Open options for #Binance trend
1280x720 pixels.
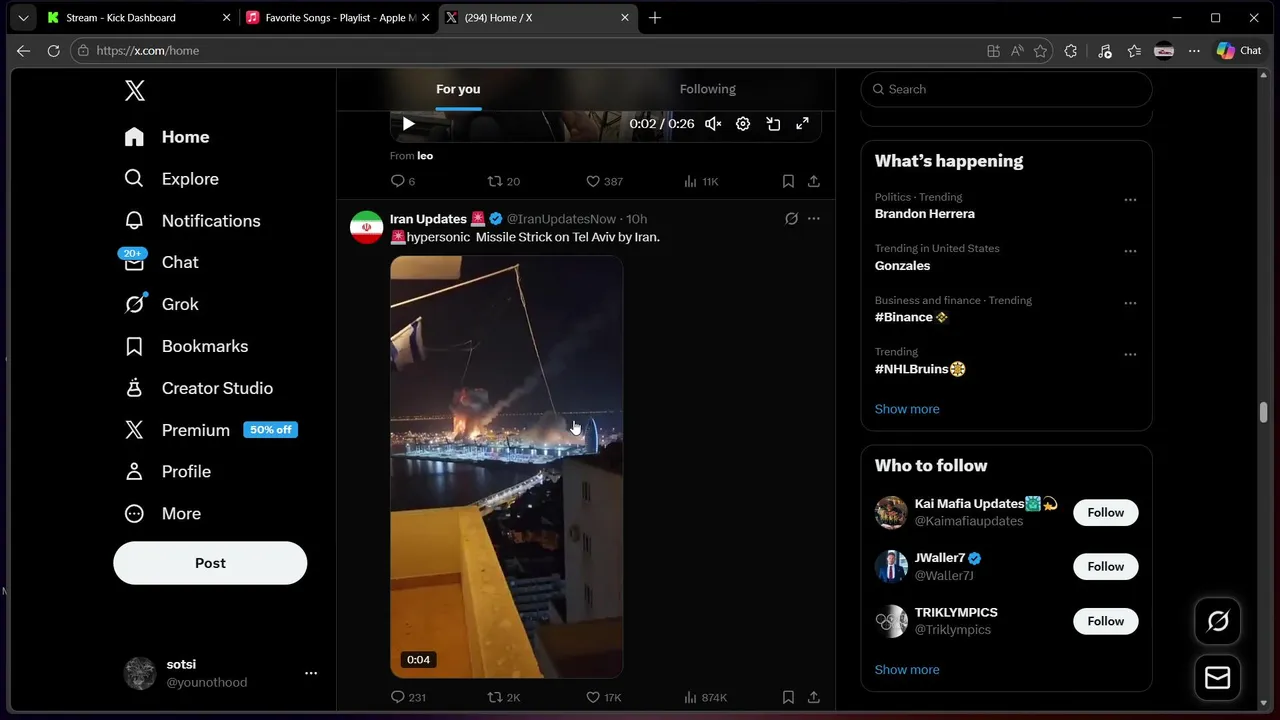(x=1130, y=303)
